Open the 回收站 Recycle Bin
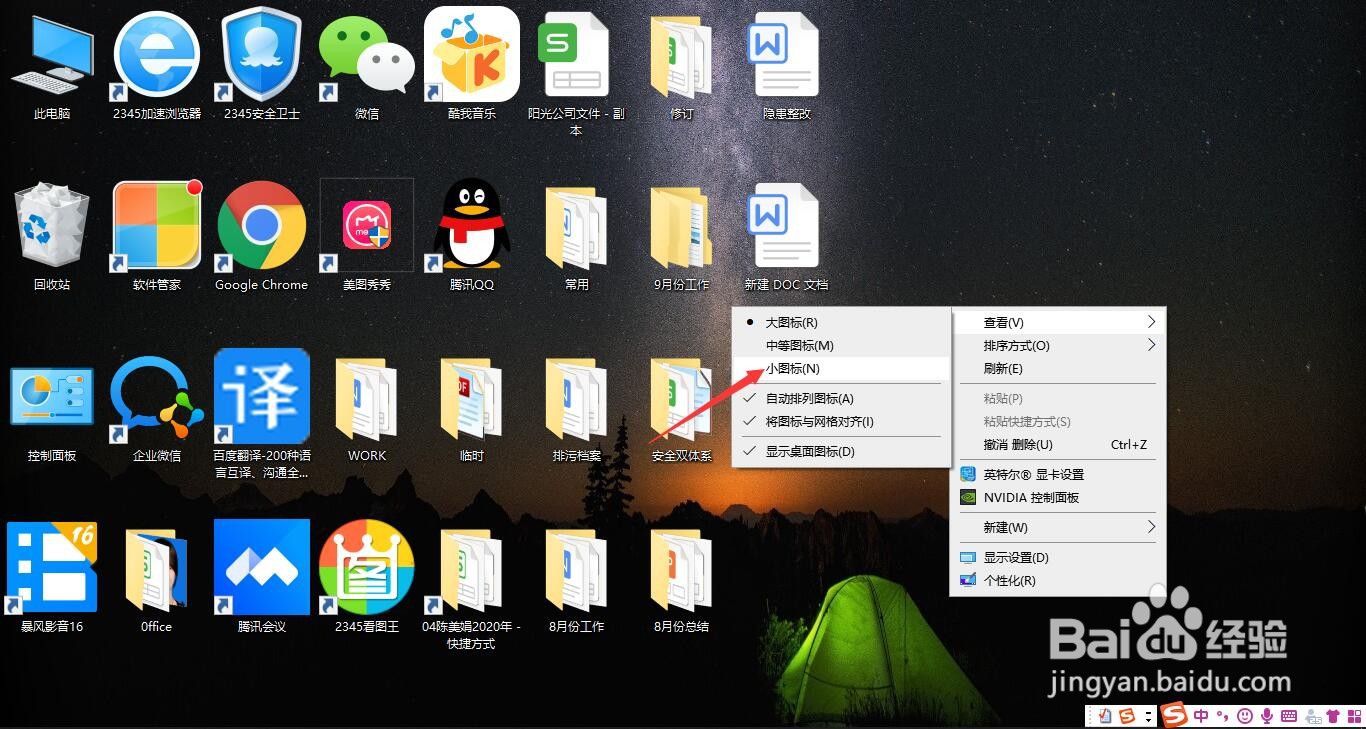Viewport: 1366px width, 729px height. [51, 225]
